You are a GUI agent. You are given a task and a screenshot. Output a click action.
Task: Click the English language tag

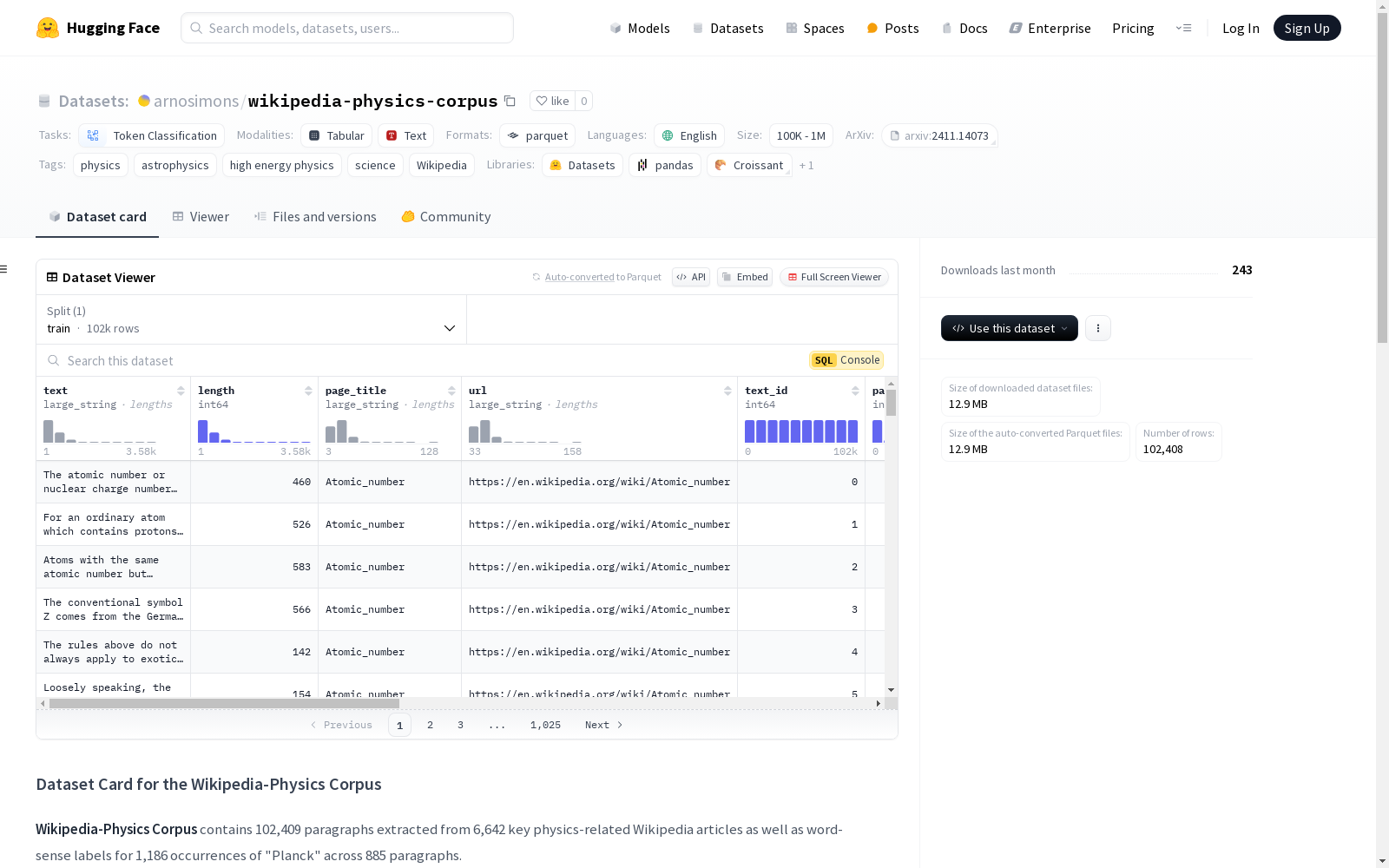click(689, 135)
